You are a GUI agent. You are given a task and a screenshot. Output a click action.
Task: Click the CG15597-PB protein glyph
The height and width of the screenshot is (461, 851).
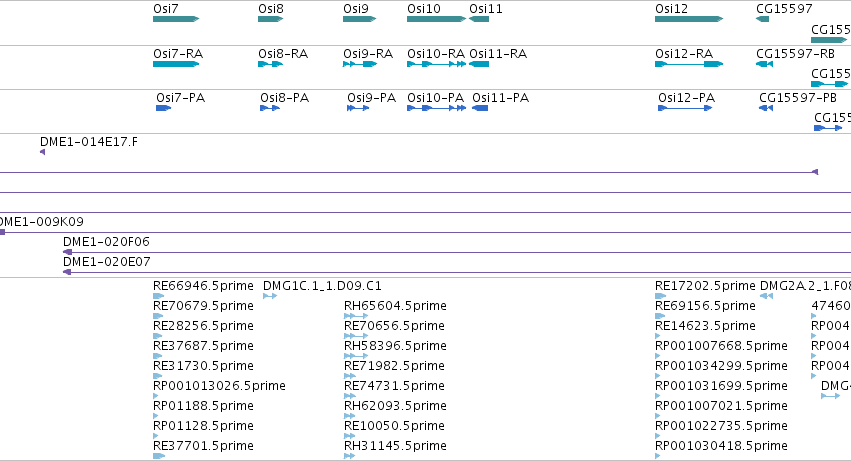point(766,108)
